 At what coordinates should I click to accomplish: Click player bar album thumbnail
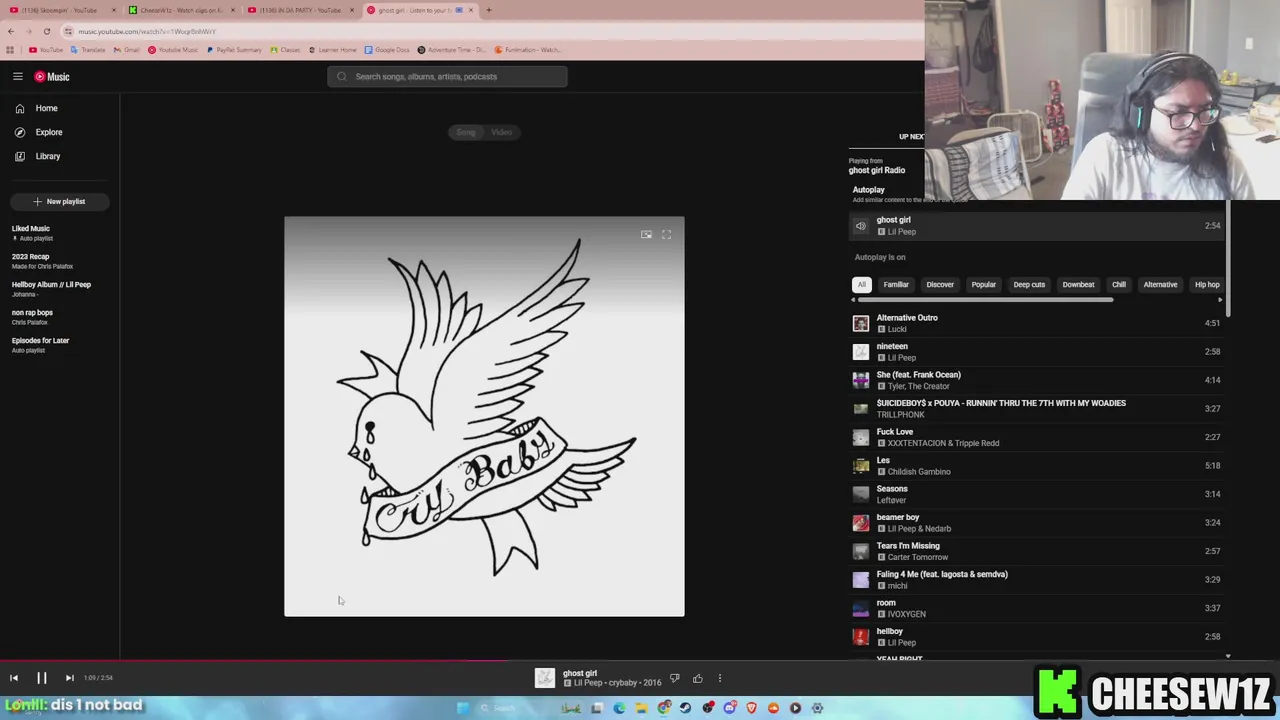(x=545, y=678)
